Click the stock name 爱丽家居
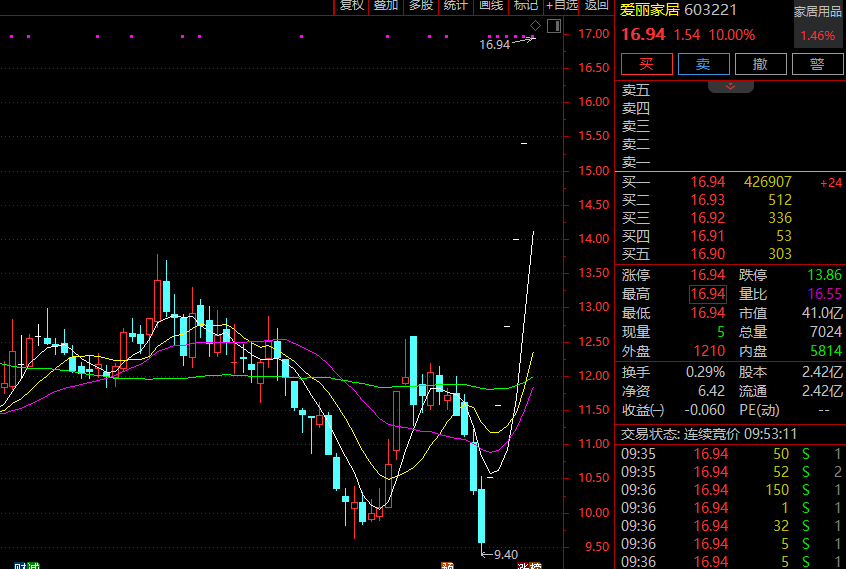Screen dimensions: 846x569 coord(649,10)
